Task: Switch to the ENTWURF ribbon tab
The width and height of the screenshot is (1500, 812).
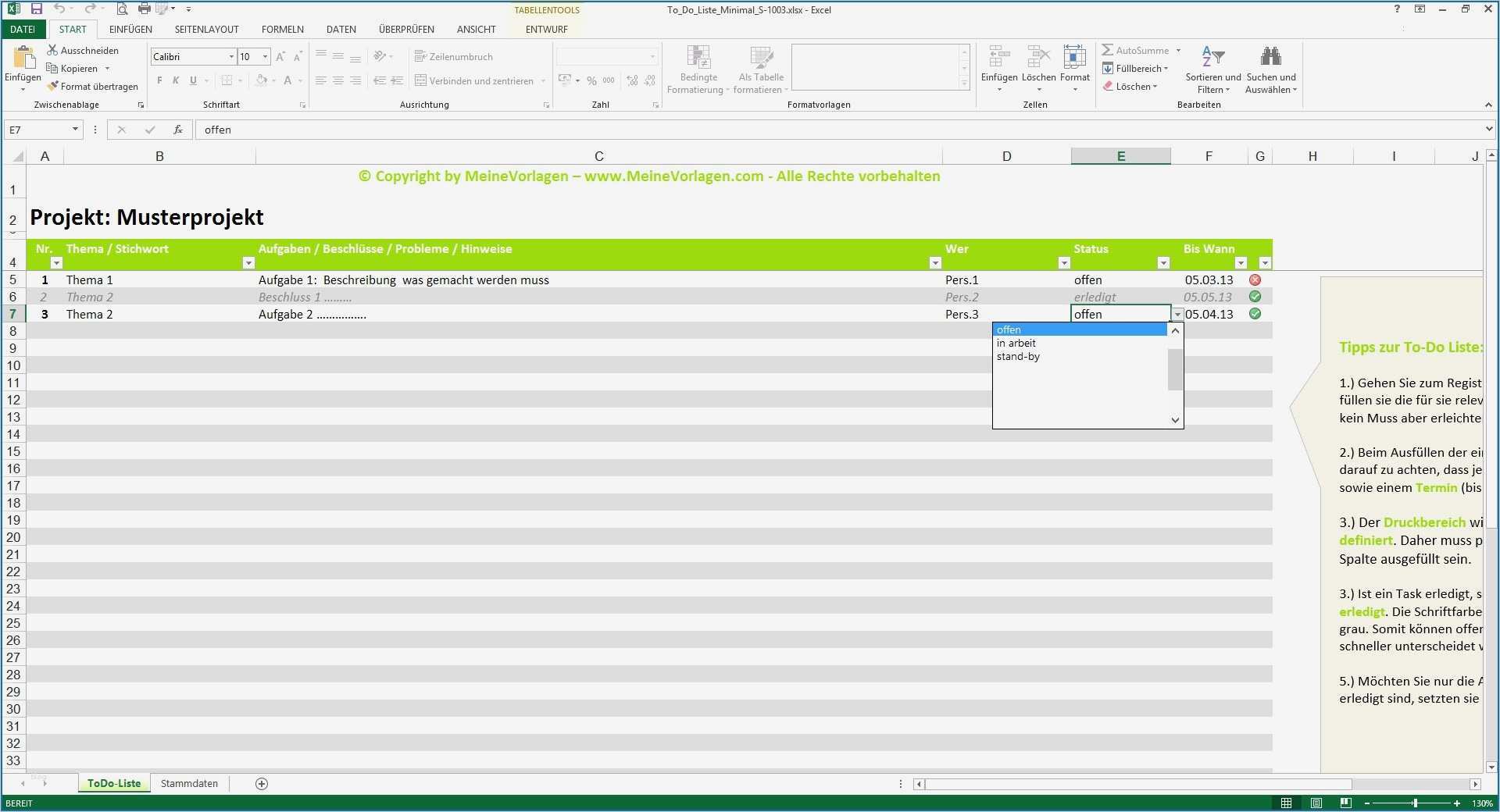Action: pyautogui.click(x=545, y=29)
